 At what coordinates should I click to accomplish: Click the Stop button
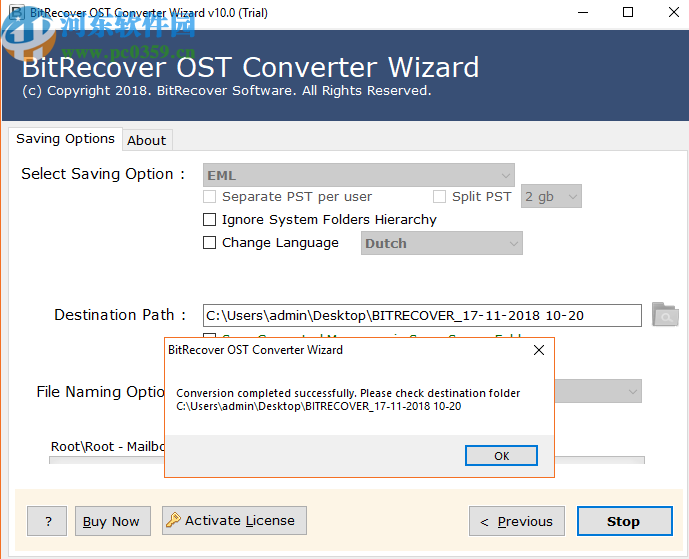click(624, 521)
